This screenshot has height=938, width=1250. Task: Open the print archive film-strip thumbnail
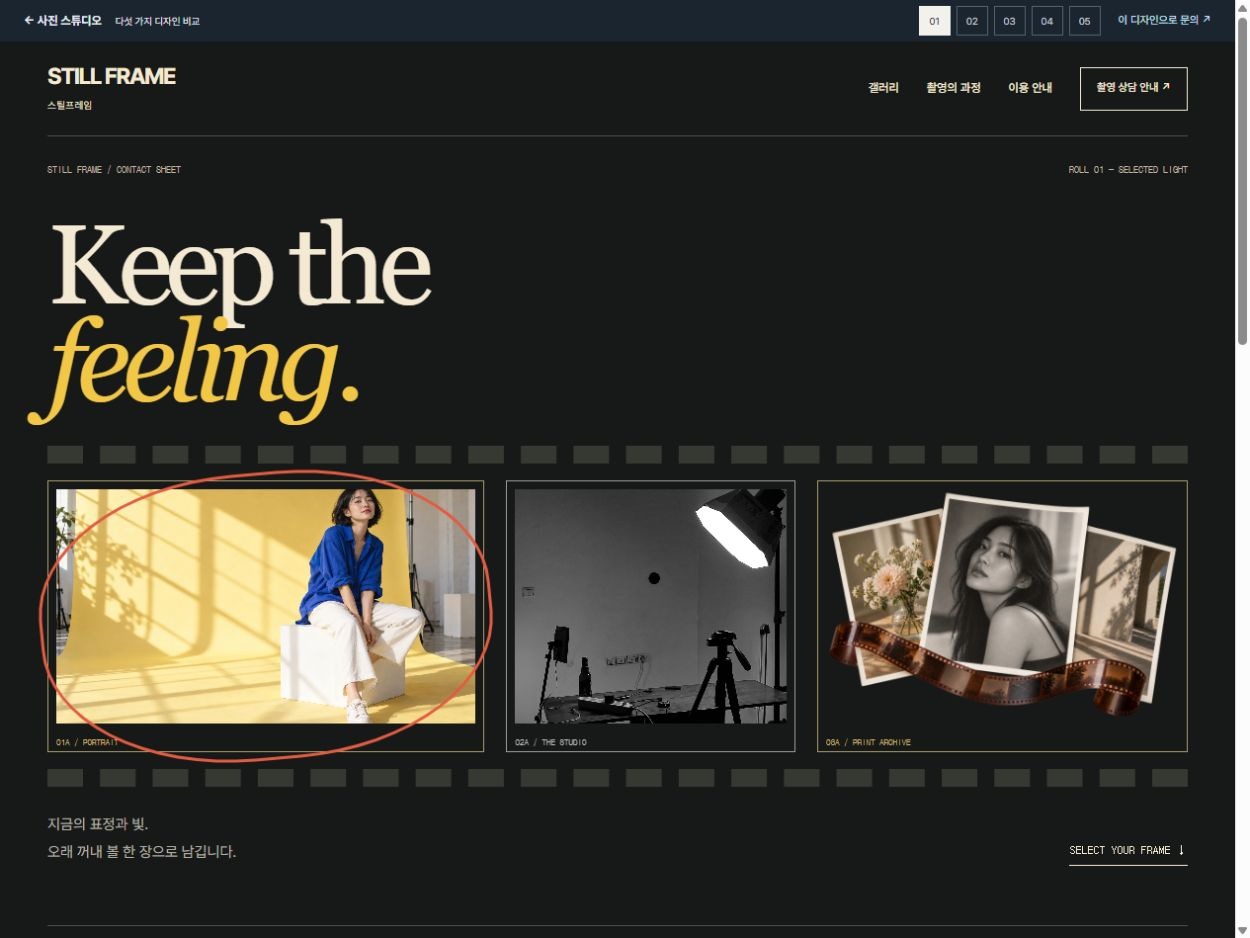pyautogui.click(x=1002, y=606)
